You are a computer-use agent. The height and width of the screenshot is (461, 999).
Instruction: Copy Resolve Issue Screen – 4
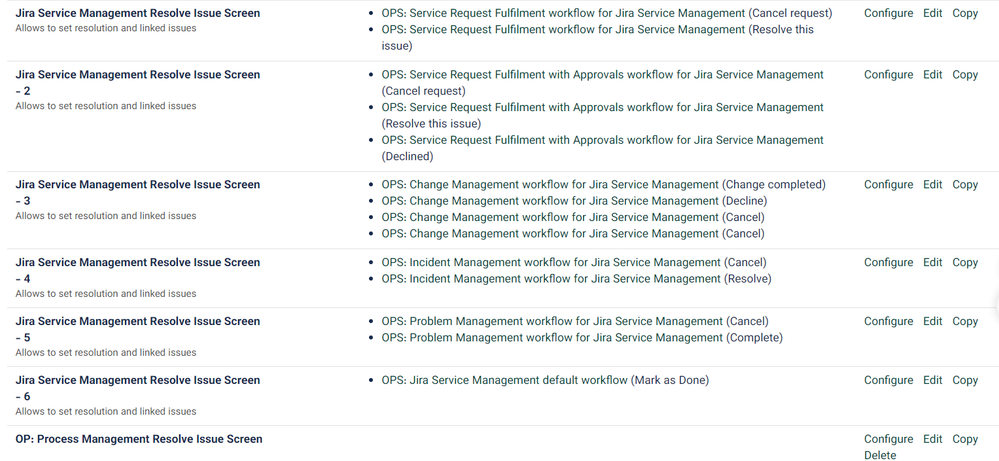point(965,262)
